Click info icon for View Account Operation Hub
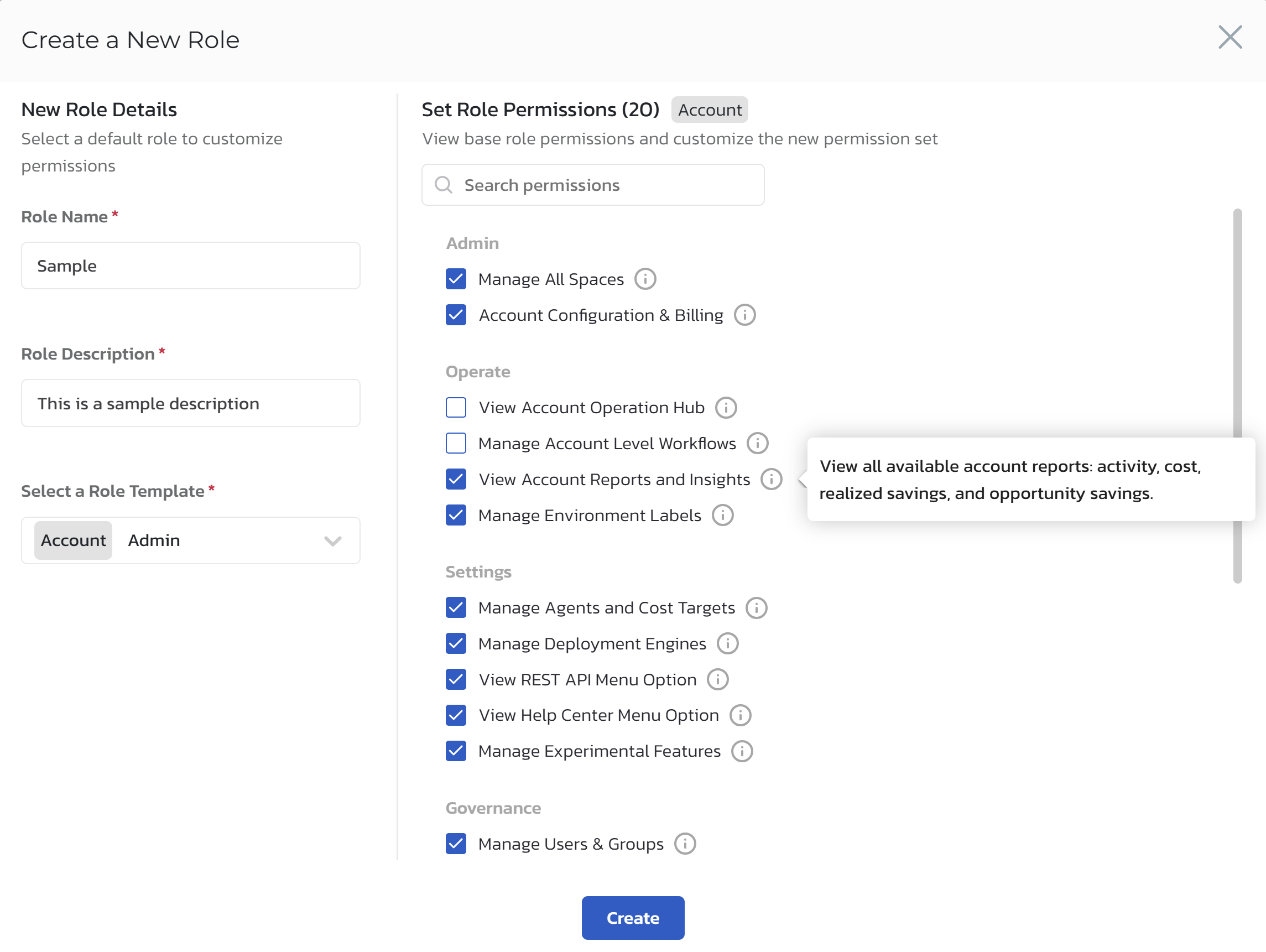Viewport: 1266px width, 952px height. (726, 408)
